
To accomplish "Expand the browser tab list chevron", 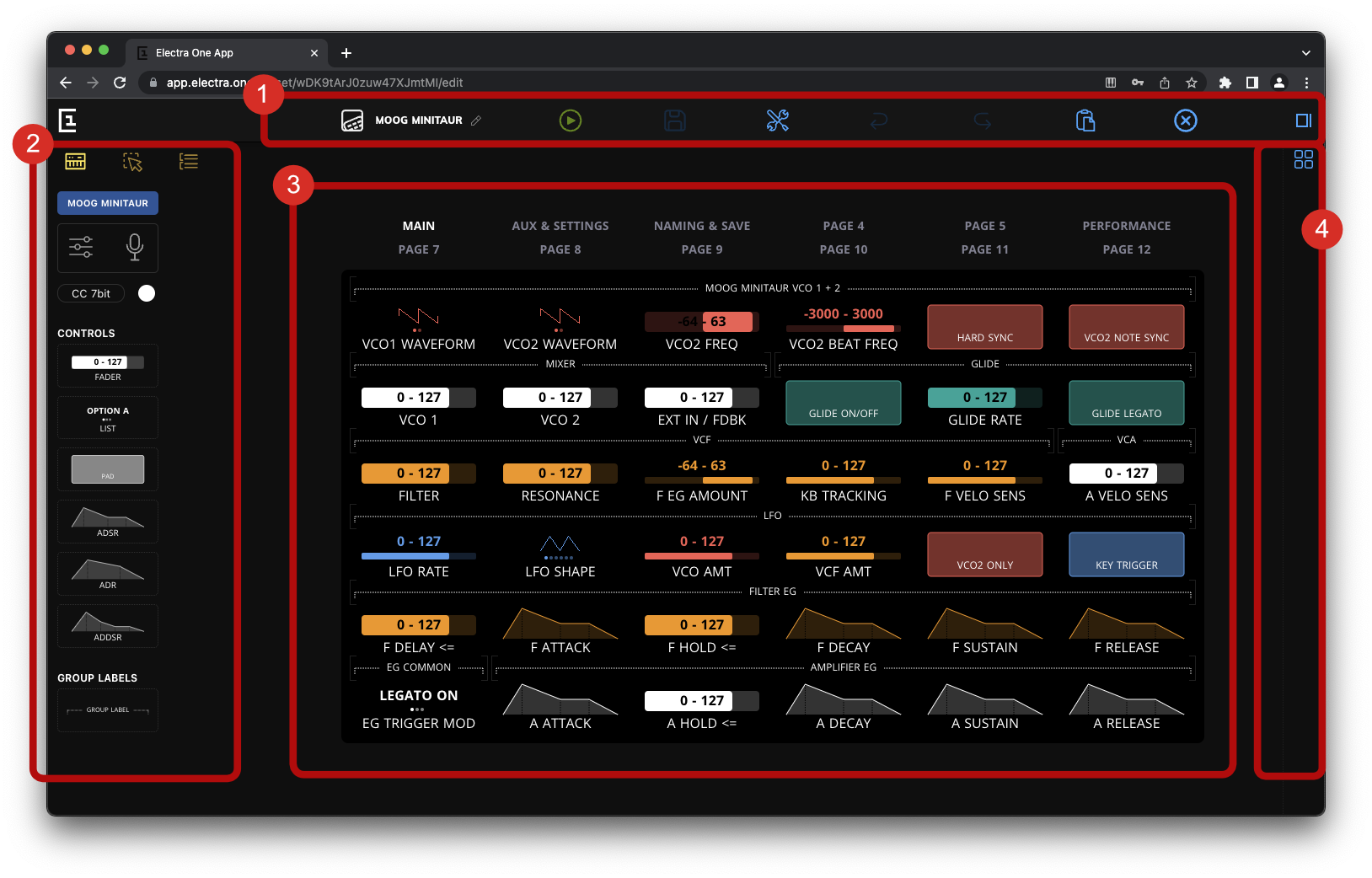I will pos(1306,52).
